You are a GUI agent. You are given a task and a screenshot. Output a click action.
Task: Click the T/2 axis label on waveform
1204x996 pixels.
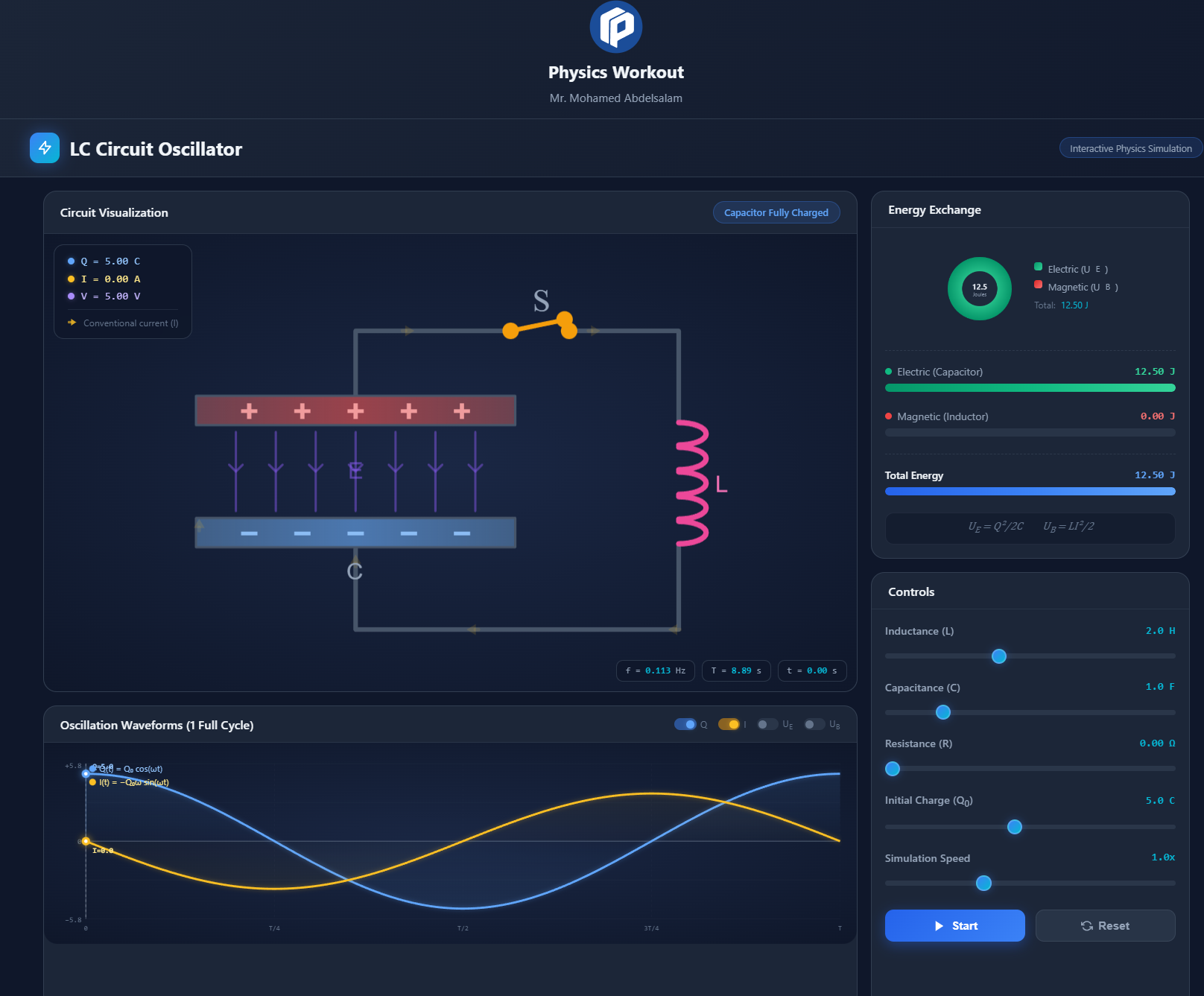tap(463, 928)
